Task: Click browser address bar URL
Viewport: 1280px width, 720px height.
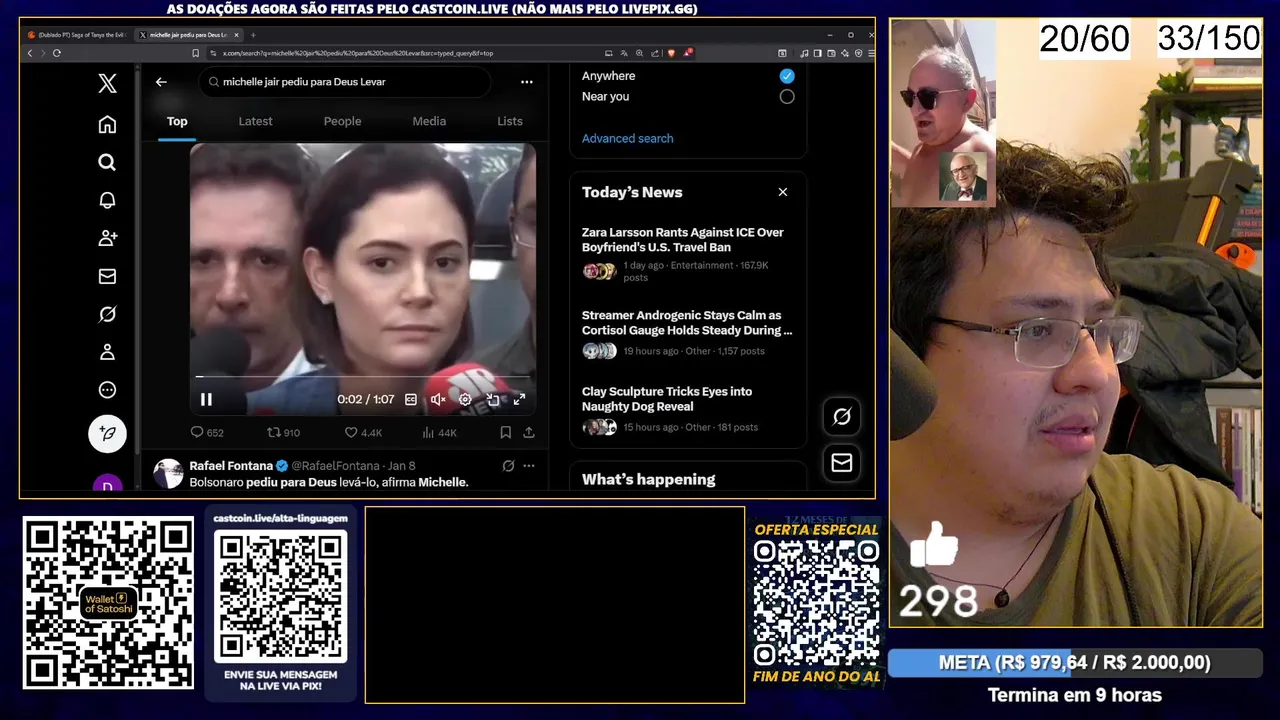Action: tap(357, 53)
